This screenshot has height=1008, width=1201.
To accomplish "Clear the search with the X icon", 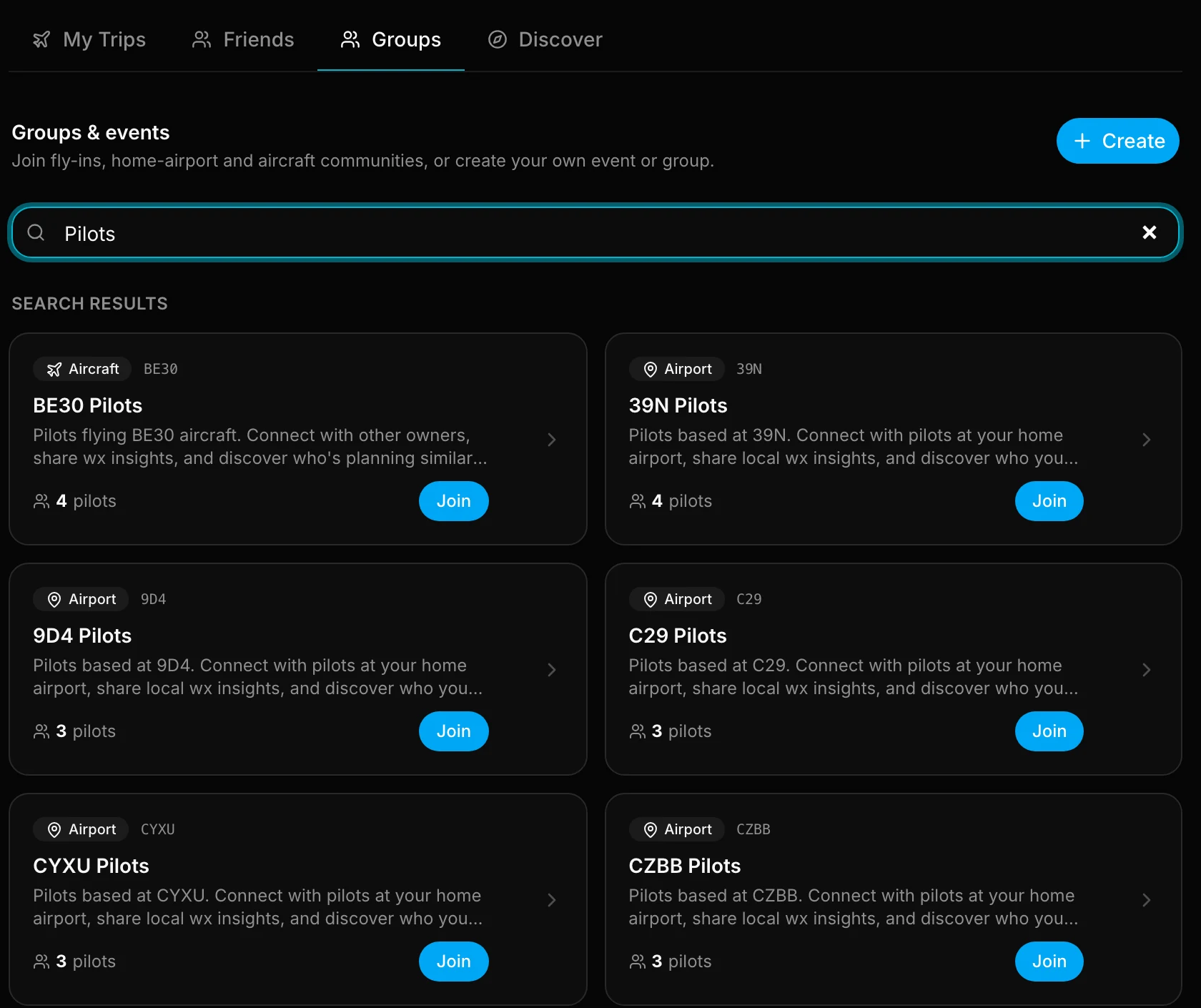I will click(1149, 232).
